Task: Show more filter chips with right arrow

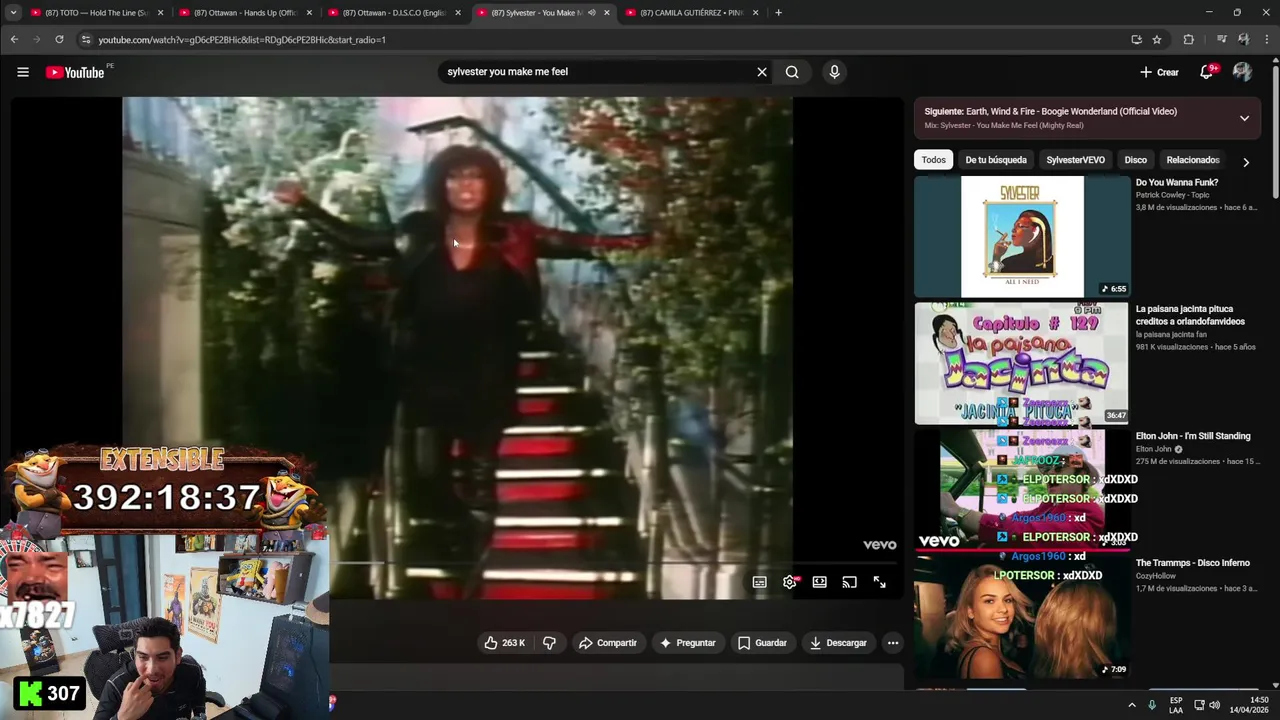Action: pyautogui.click(x=1246, y=161)
